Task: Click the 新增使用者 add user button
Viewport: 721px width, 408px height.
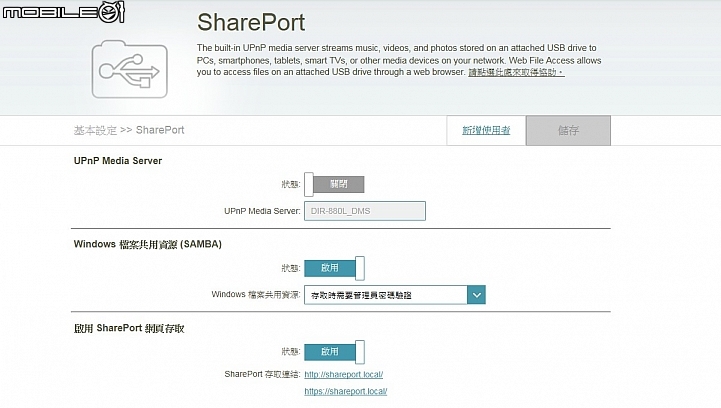Action: [x=486, y=131]
